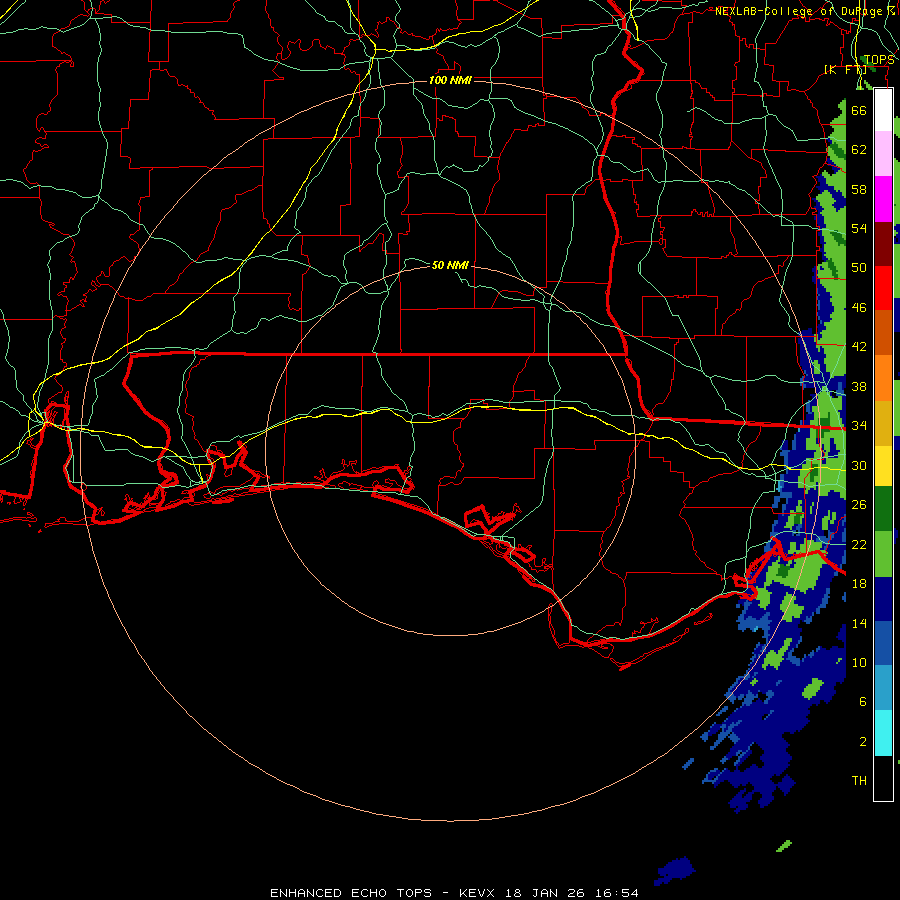Click the 62 legend value

tap(859, 150)
